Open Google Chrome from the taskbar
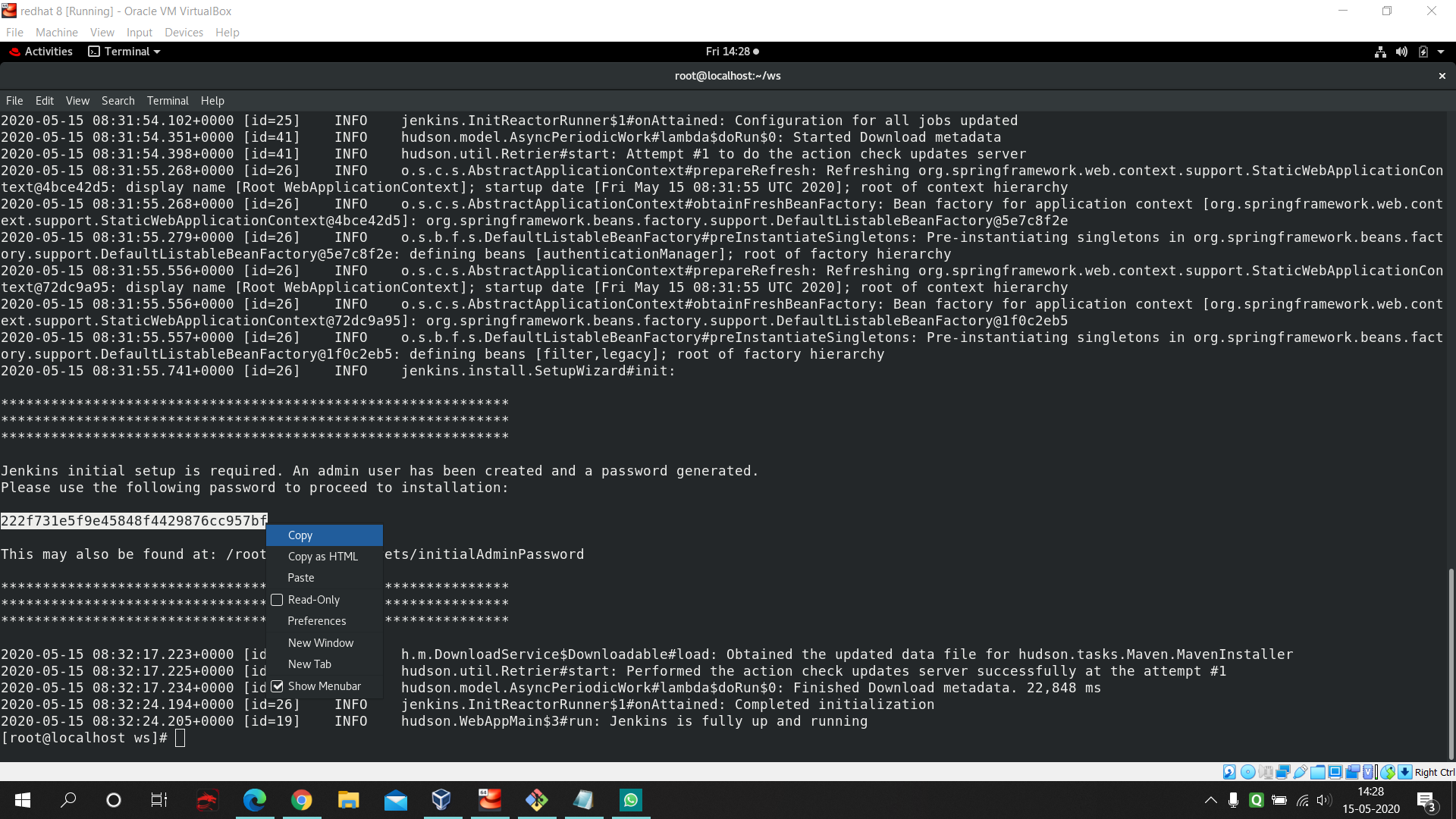Viewport: 1456px width, 819px height. [x=302, y=800]
